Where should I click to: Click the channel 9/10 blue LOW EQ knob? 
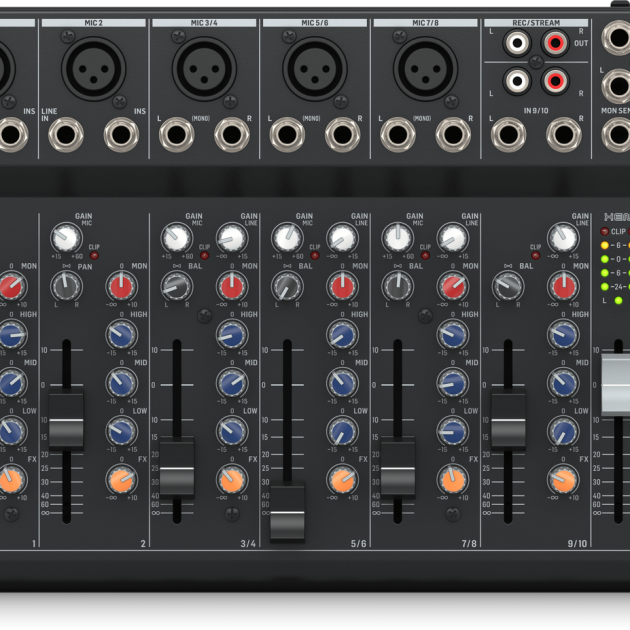pos(563,432)
